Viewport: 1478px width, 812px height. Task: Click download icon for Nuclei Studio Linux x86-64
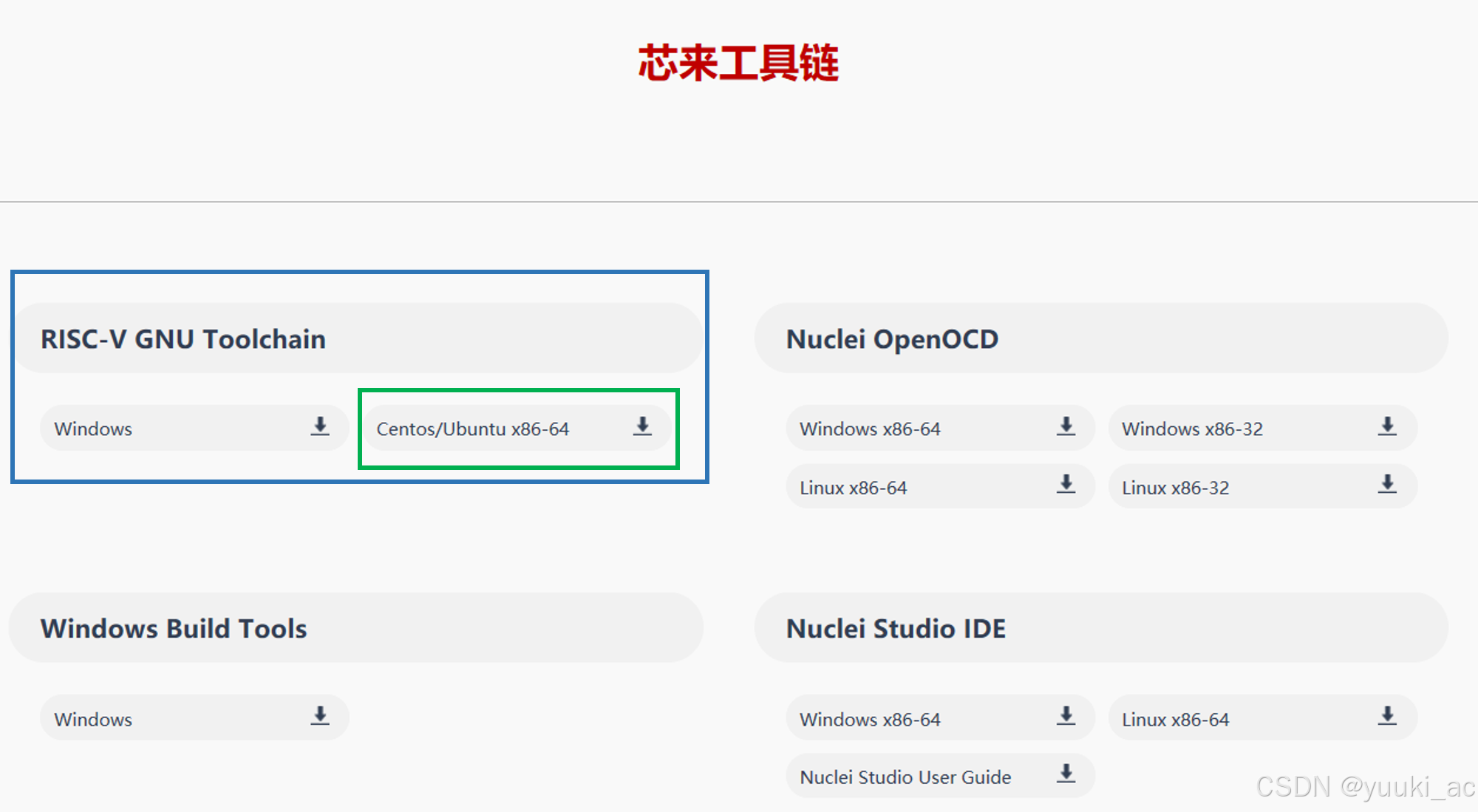coord(1388,716)
